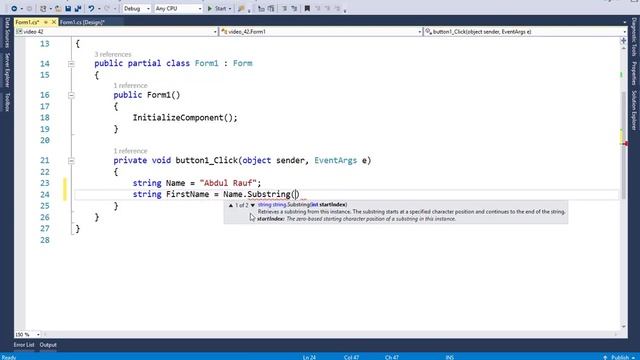
Task: Click the 1 reference link above button1_Click
Action: coord(130,151)
